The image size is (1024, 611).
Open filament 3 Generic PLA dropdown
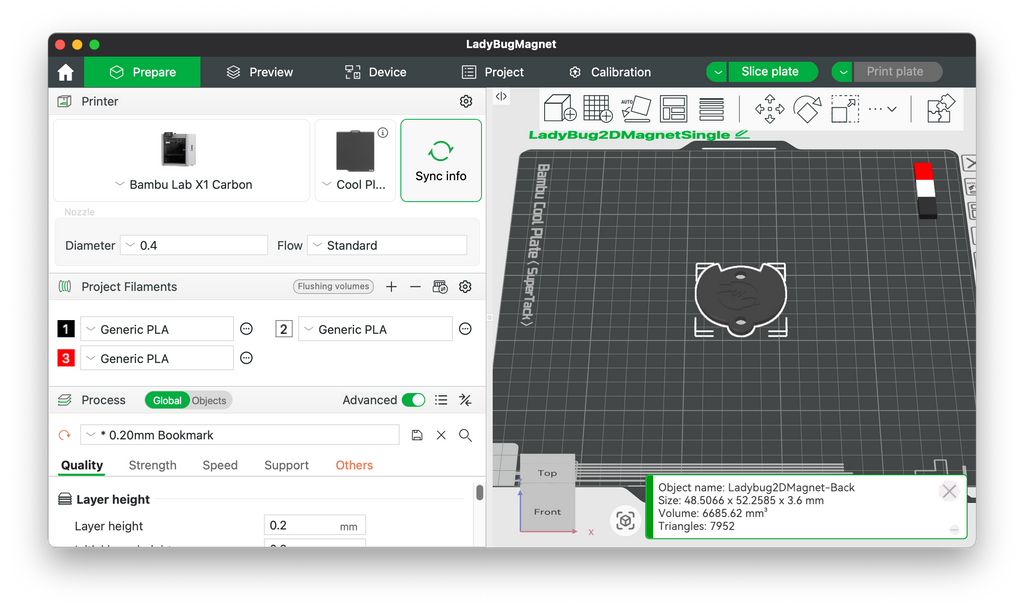[x=157, y=358]
